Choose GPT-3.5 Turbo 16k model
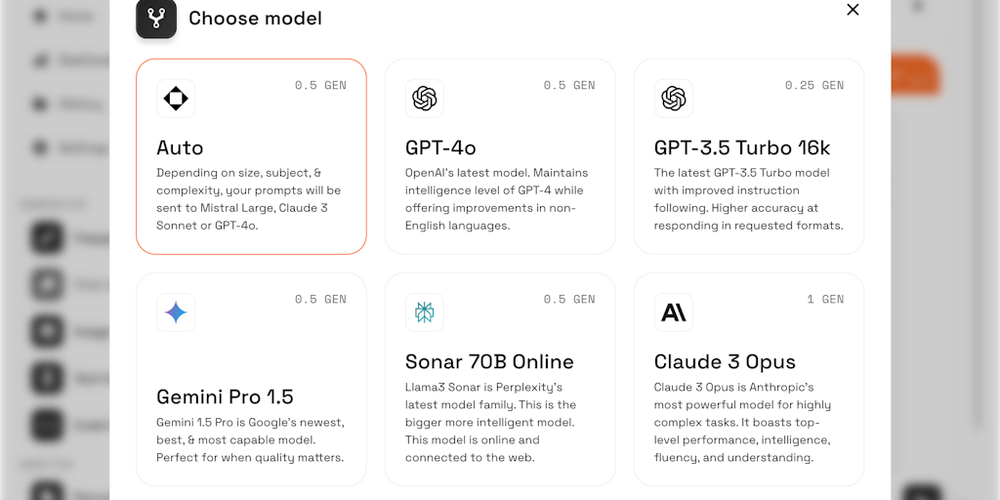The image size is (1000, 500). [x=742, y=148]
